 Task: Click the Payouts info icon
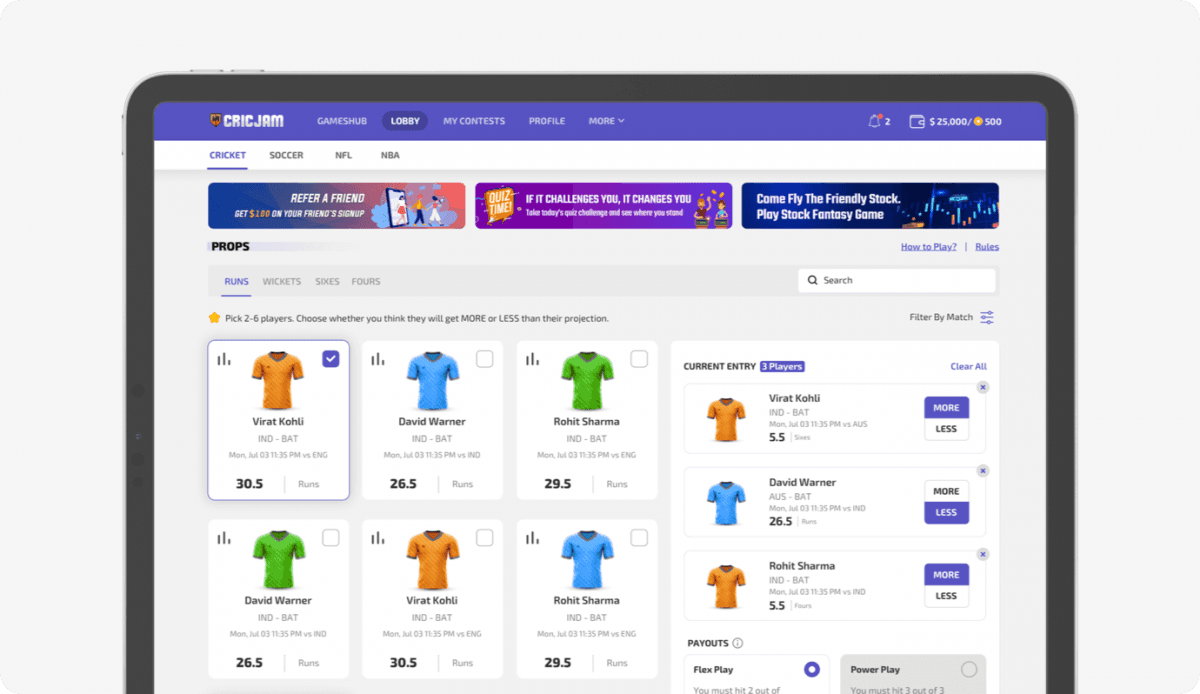click(x=737, y=643)
